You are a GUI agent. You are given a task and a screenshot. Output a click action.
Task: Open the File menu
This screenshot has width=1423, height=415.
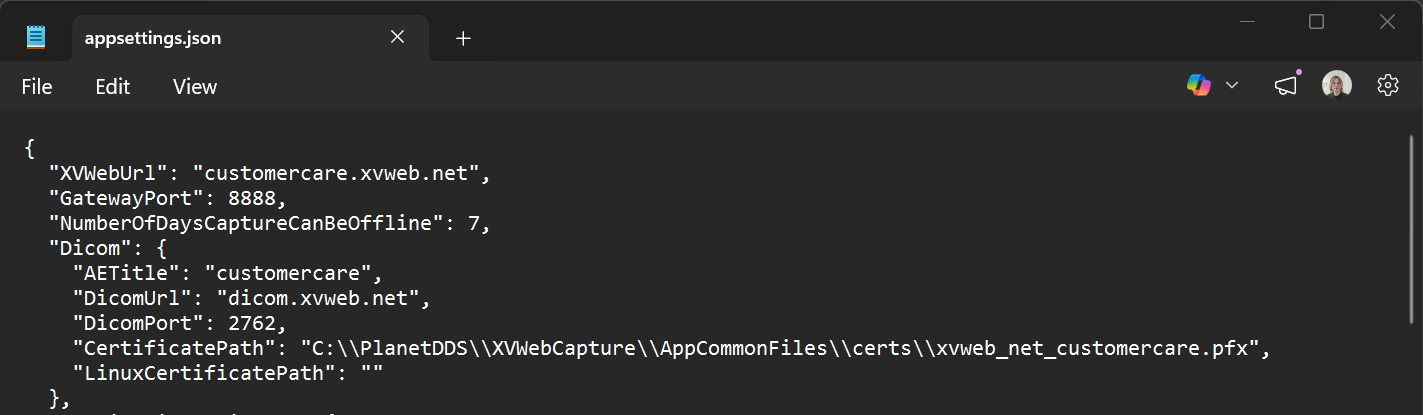coord(37,87)
